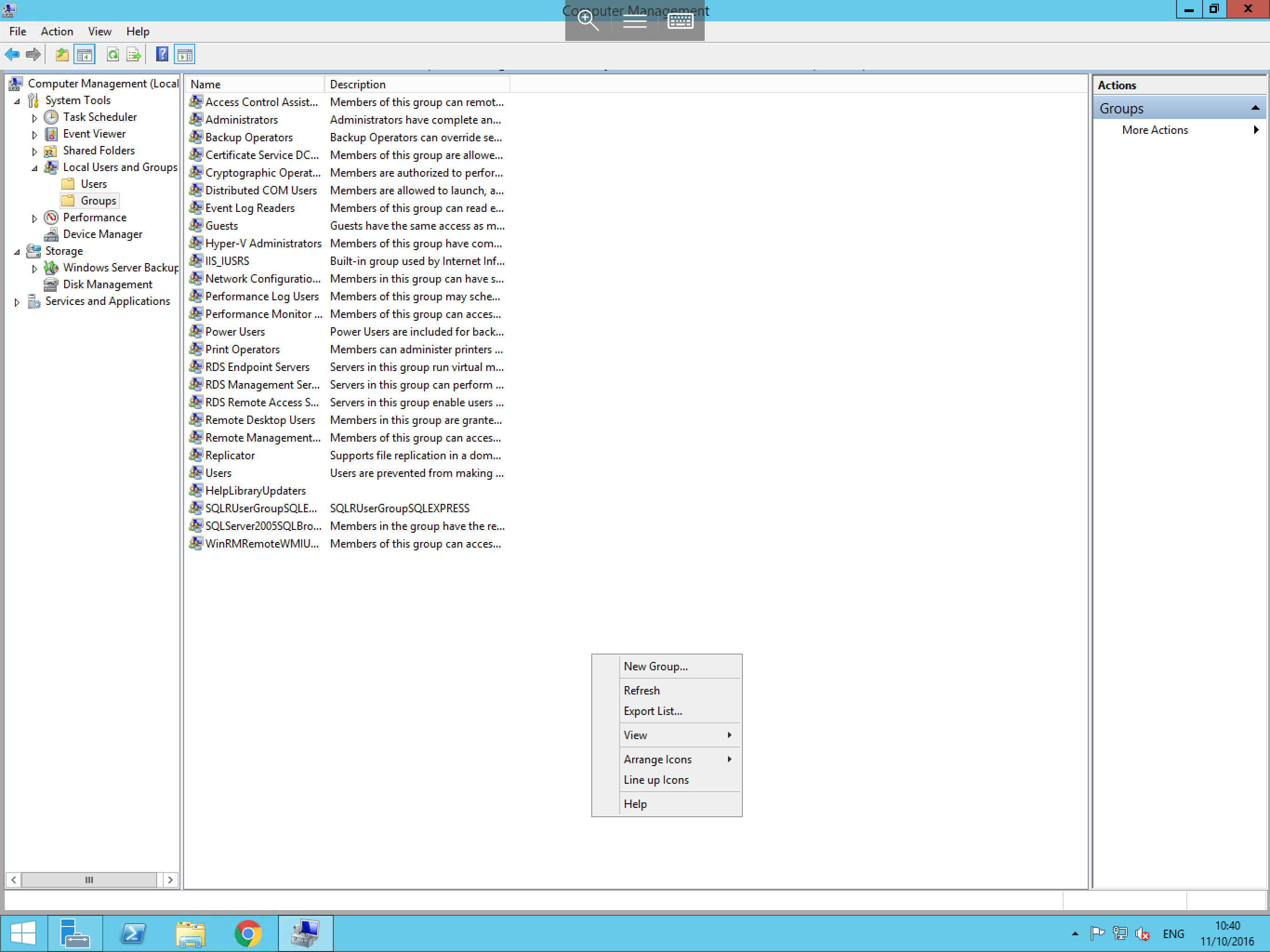Open Help via the question mark icon

[x=162, y=54]
